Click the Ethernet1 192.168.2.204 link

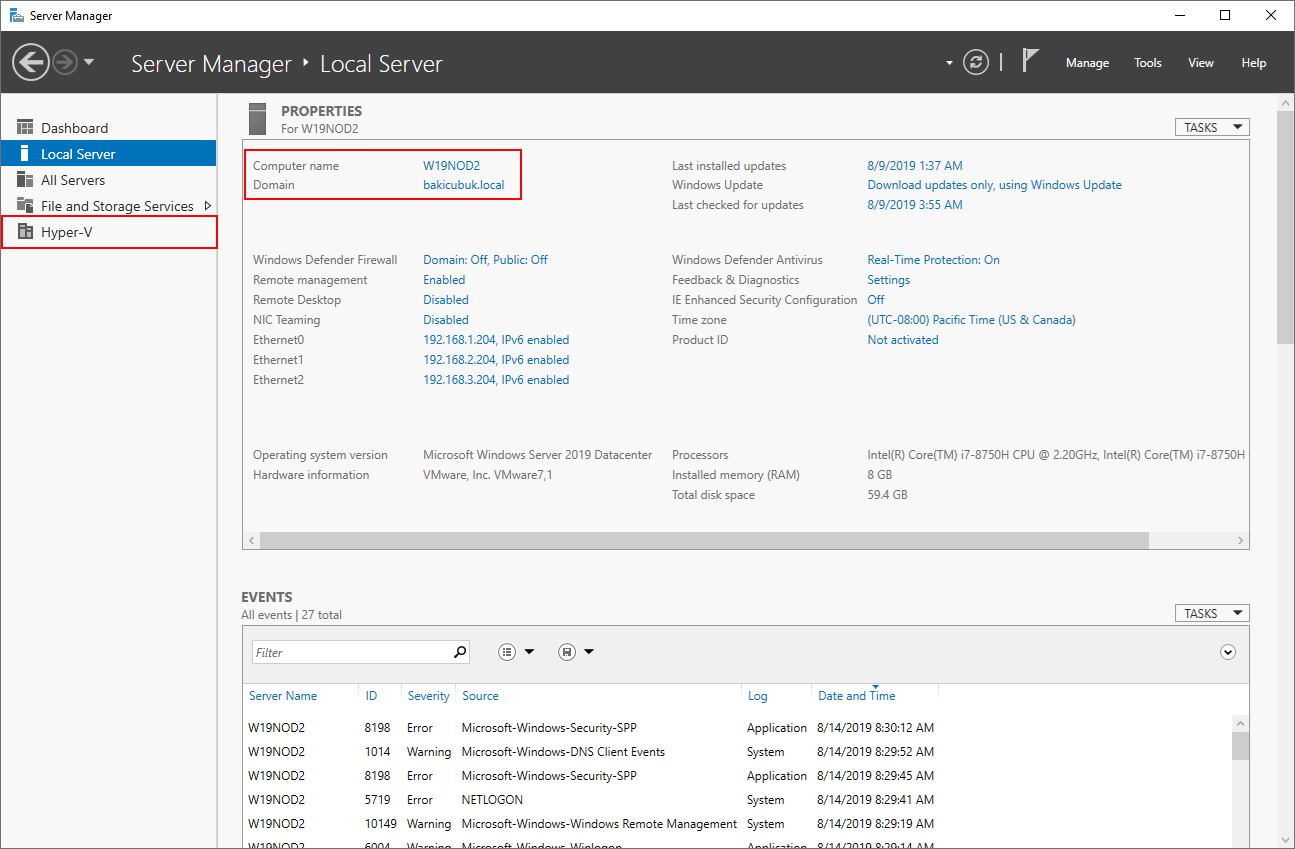(x=496, y=360)
